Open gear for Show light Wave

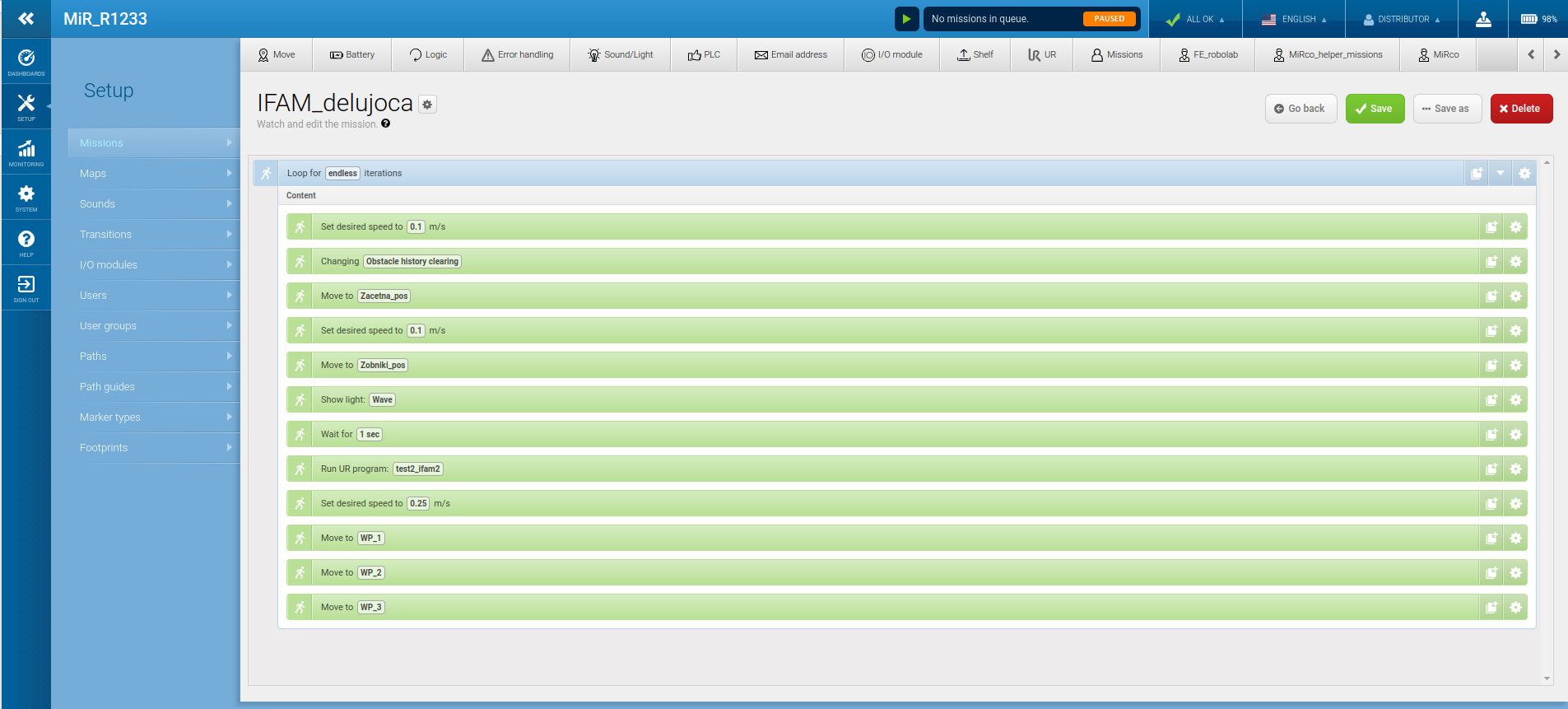click(x=1515, y=399)
